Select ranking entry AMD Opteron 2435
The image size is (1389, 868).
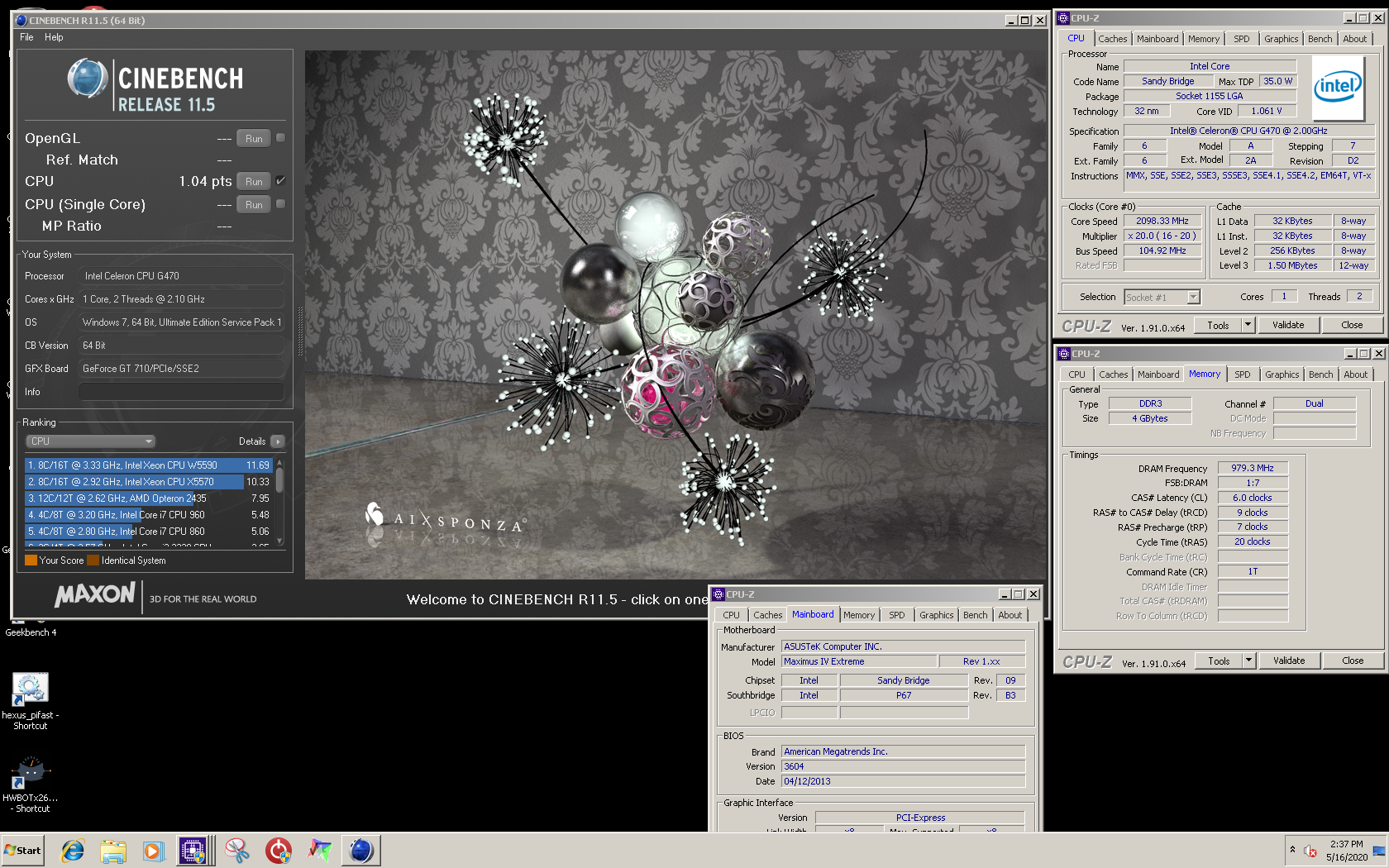click(x=149, y=498)
